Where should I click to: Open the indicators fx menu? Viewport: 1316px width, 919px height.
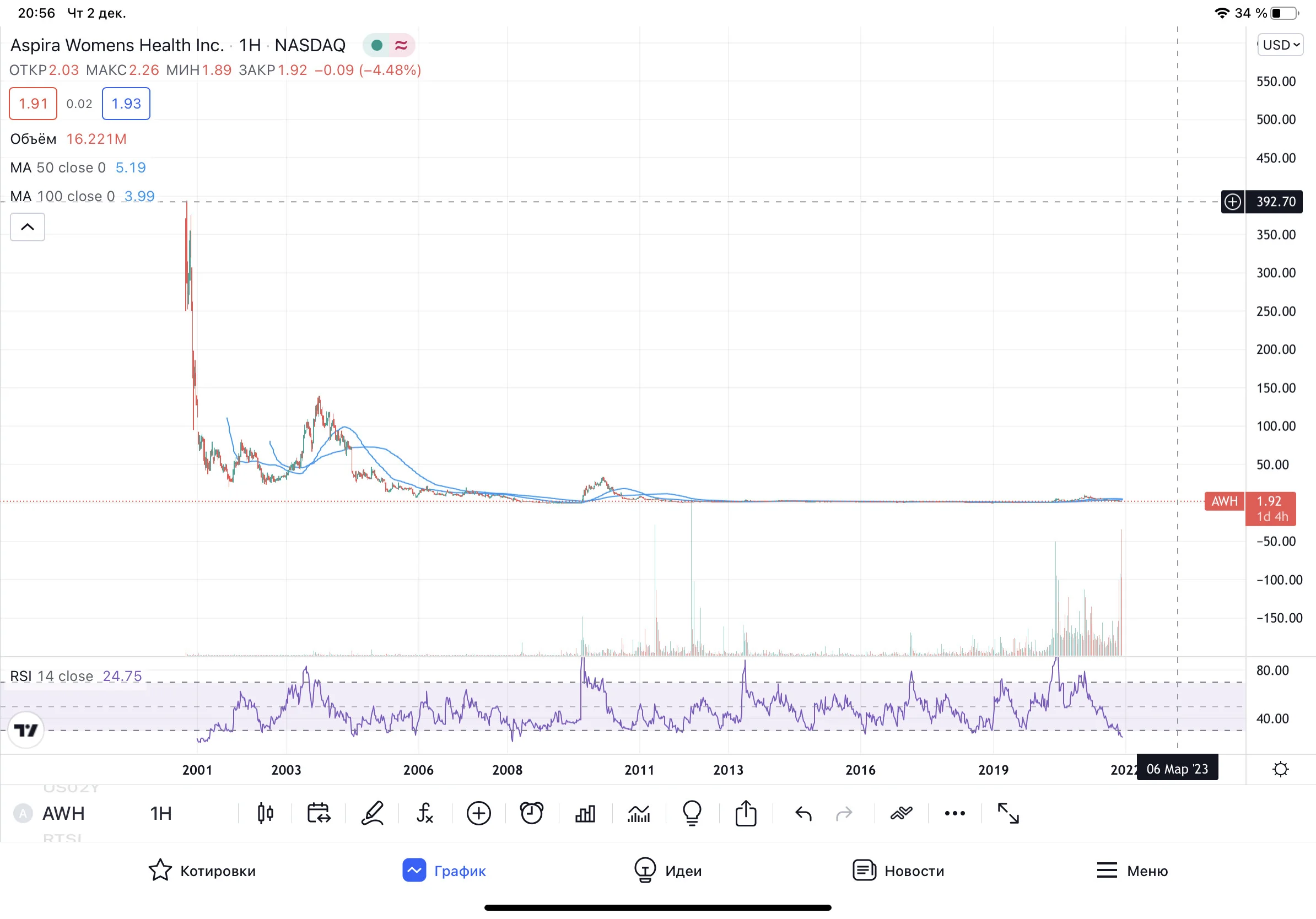click(x=425, y=813)
